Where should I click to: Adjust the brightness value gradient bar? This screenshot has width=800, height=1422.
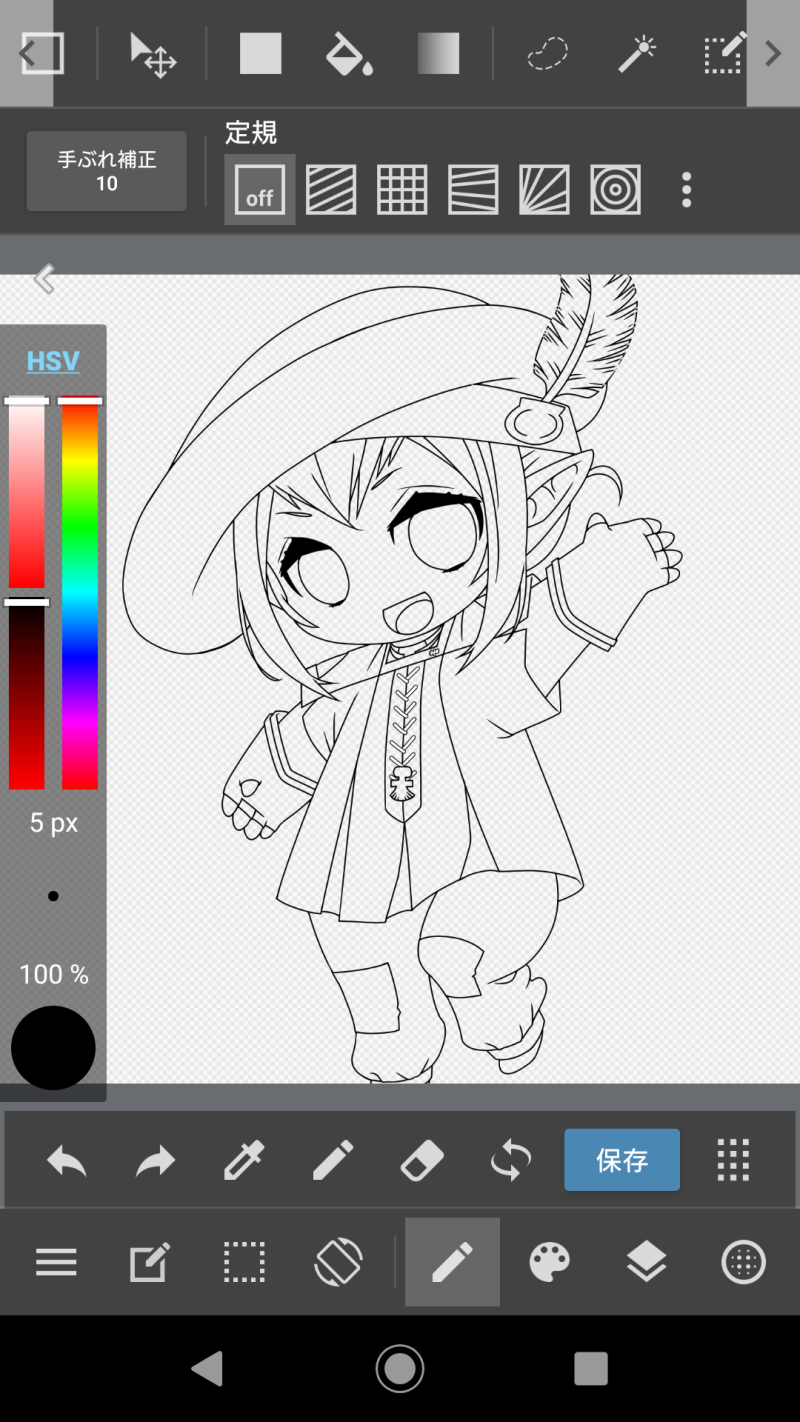pos(27,695)
